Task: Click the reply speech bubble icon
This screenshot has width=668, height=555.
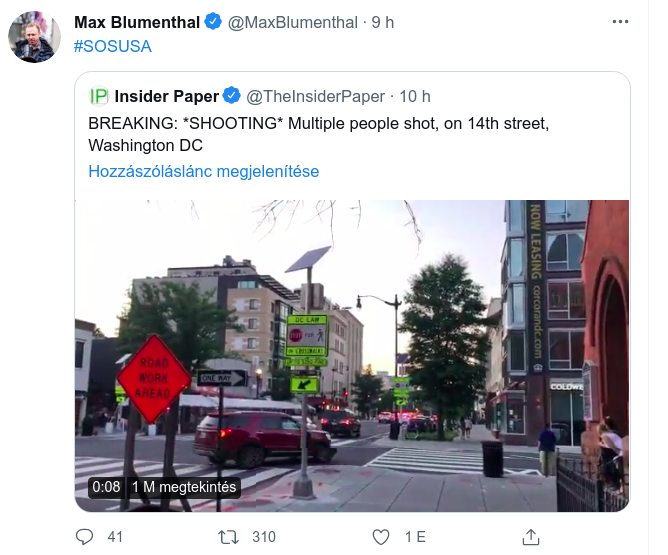Action: point(84,537)
